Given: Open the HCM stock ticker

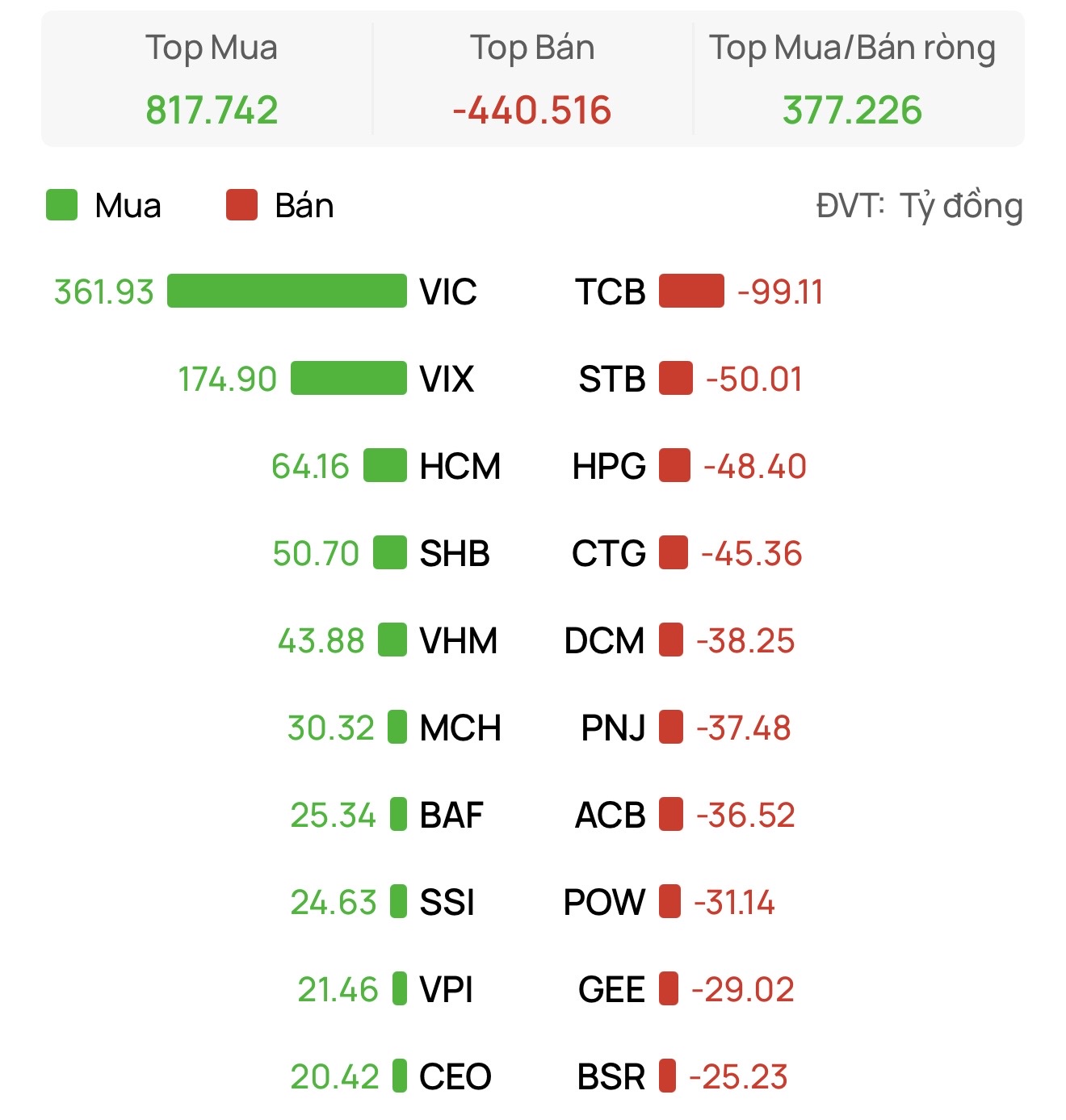Looking at the screenshot, I should (460, 467).
